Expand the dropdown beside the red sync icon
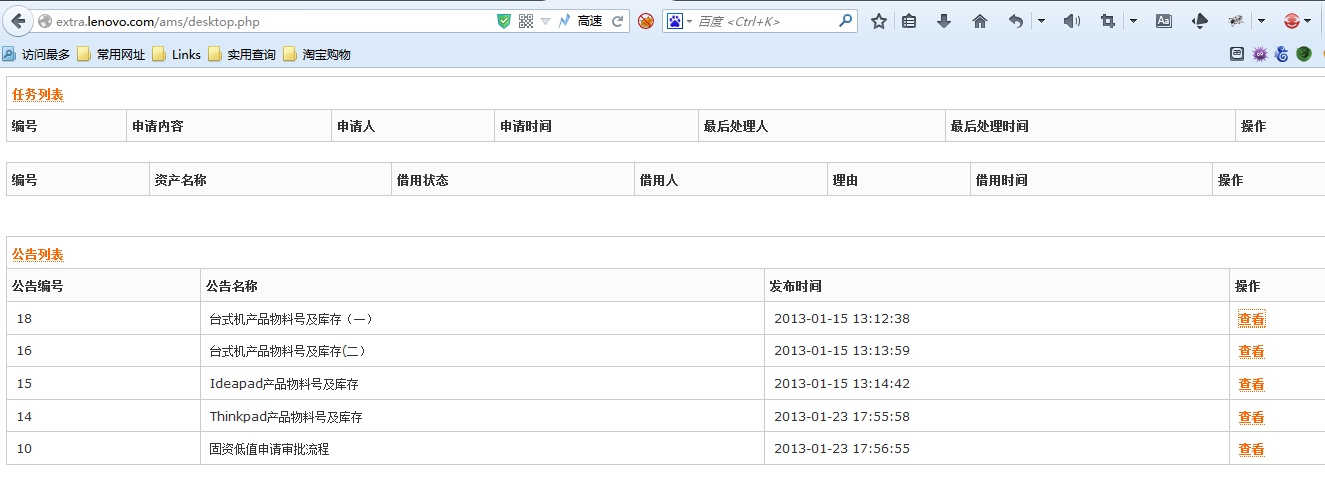Image resolution: width=1325 pixels, height=503 pixels. pyautogui.click(x=1308, y=21)
